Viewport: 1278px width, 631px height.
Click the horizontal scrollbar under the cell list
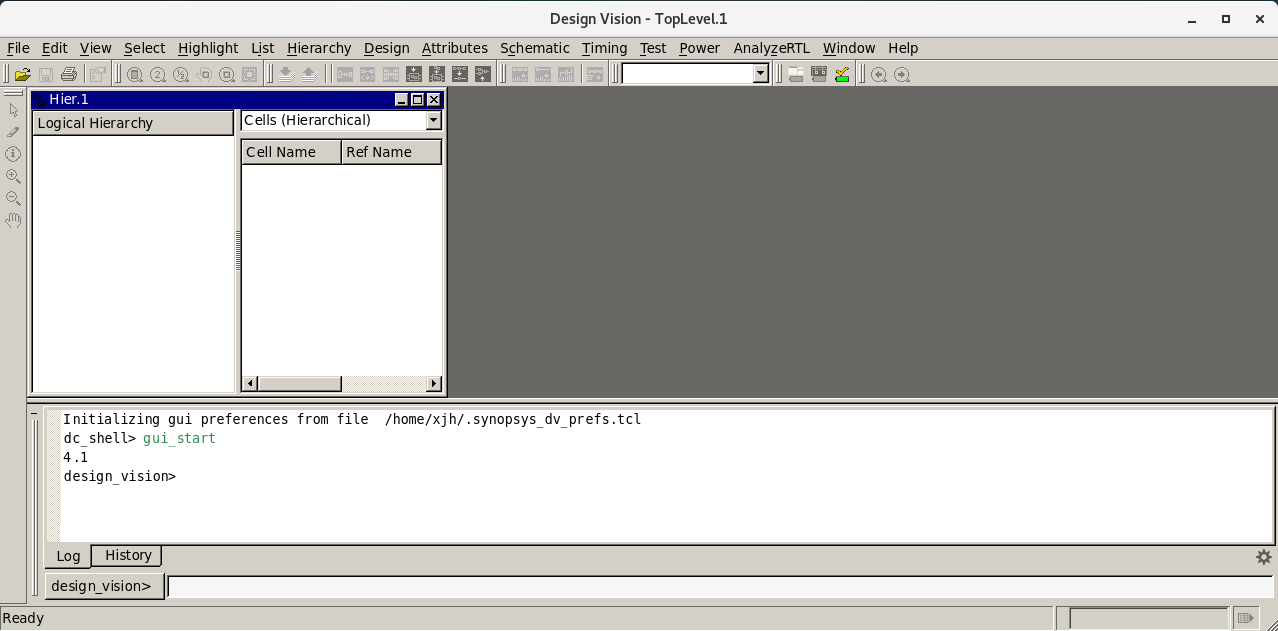[298, 383]
